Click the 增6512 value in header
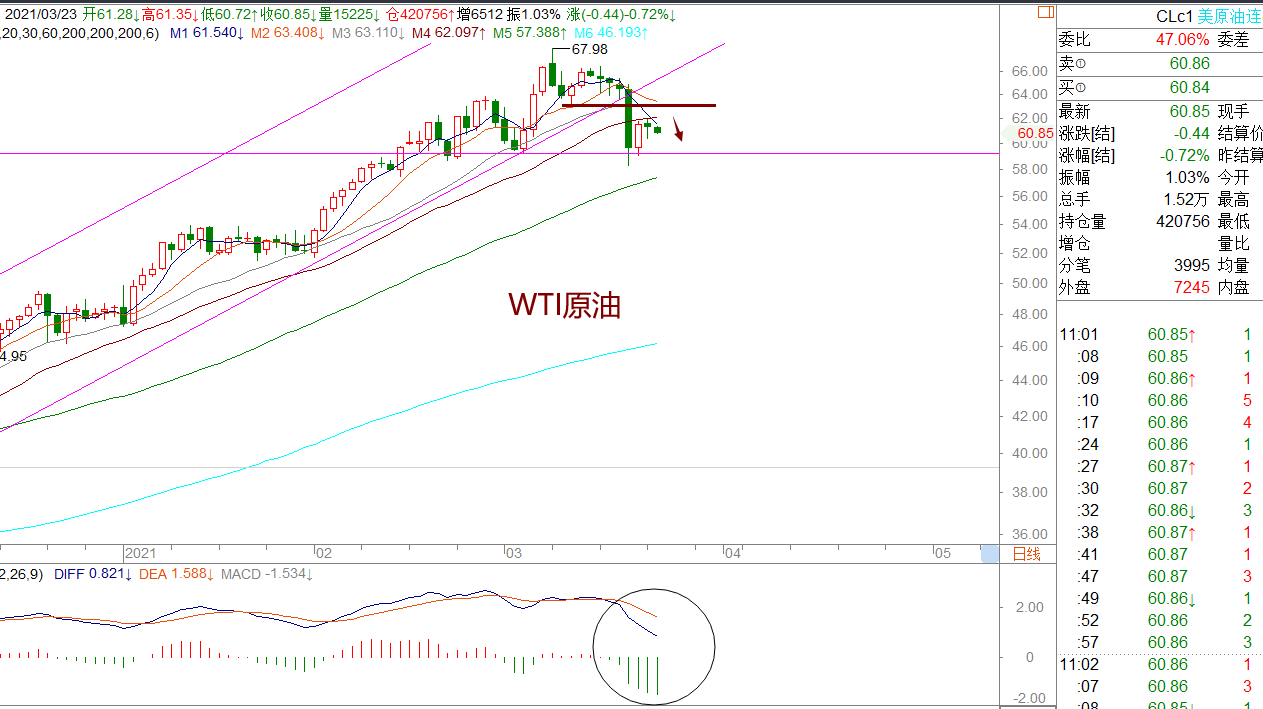Screen dimensions: 1263x709 (480, 15)
